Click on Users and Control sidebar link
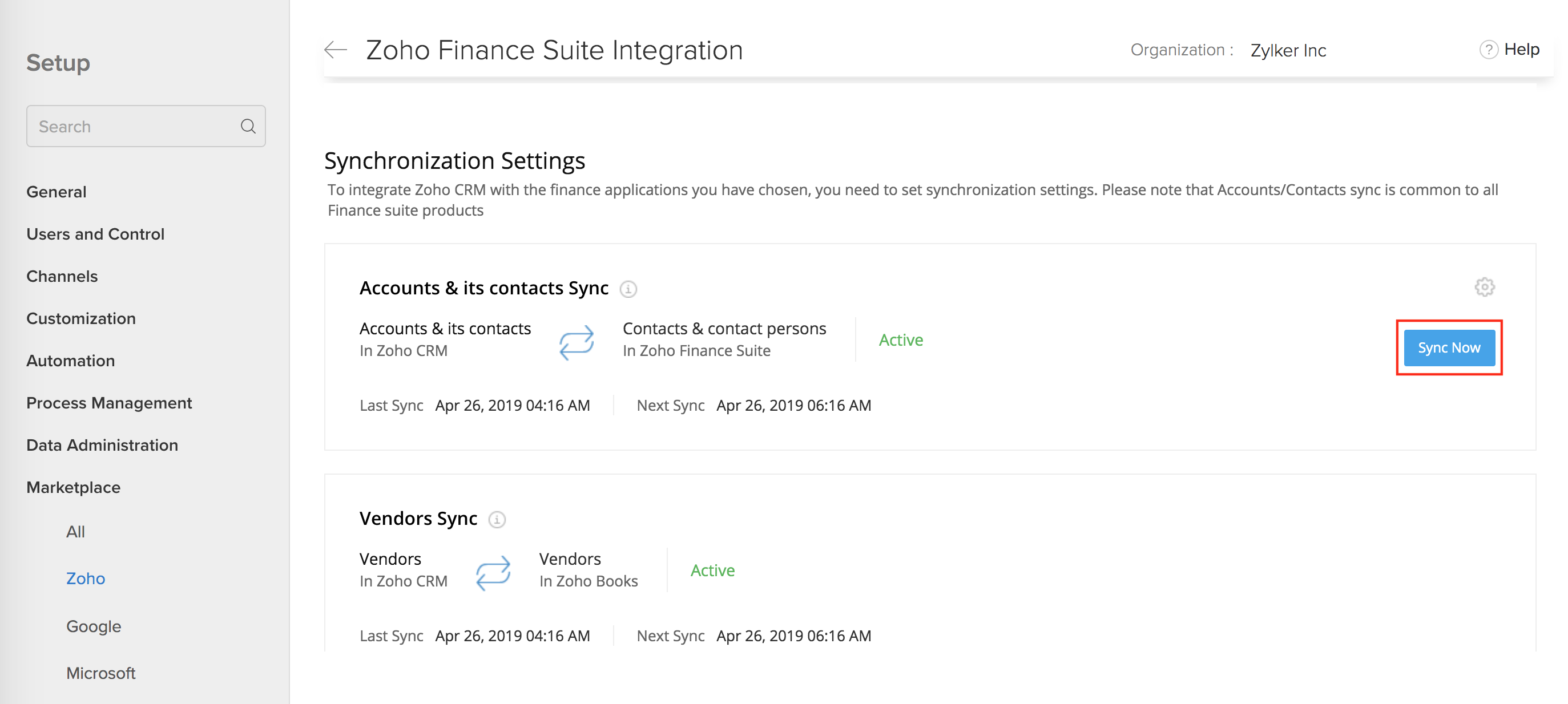1568x704 pixels. (96, 233)
